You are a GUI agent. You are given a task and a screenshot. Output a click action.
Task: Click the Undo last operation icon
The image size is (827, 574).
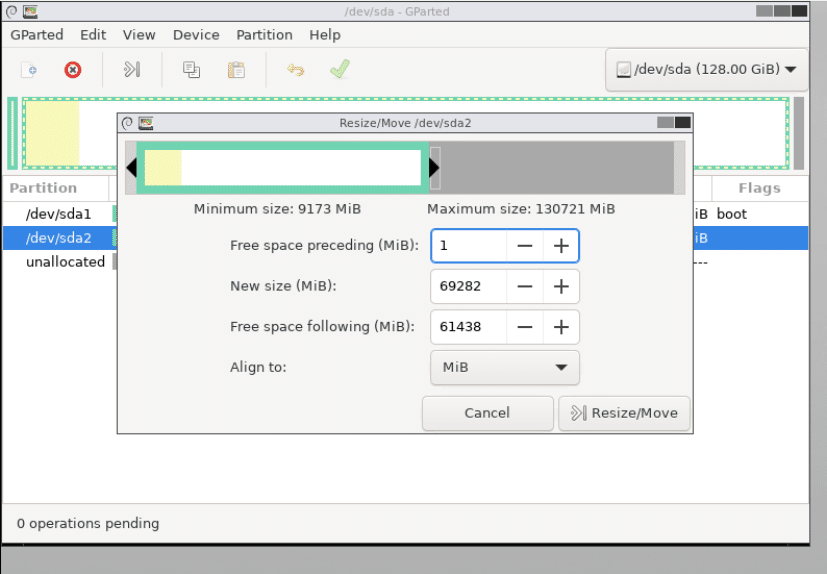(x=295, y=70)
